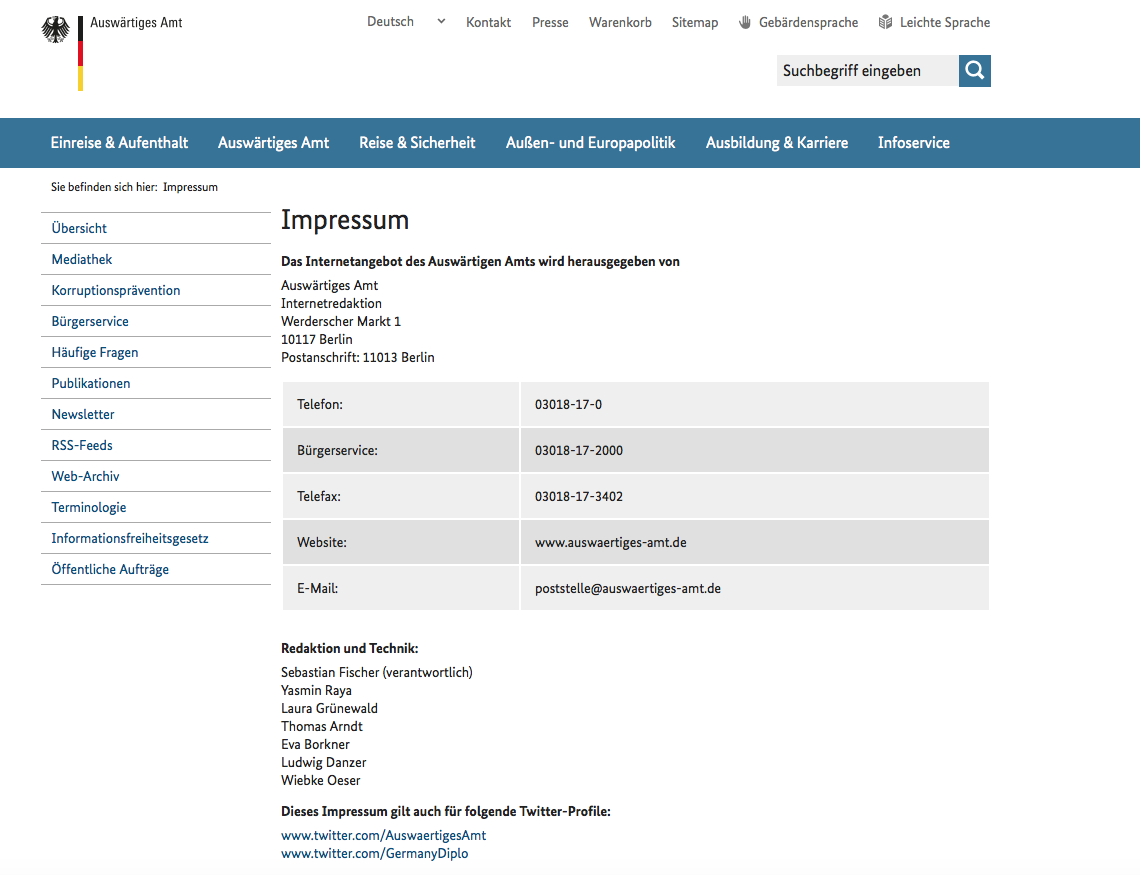
Task: Open Leichte Sprache page link
Action: (x=944, y=23)
